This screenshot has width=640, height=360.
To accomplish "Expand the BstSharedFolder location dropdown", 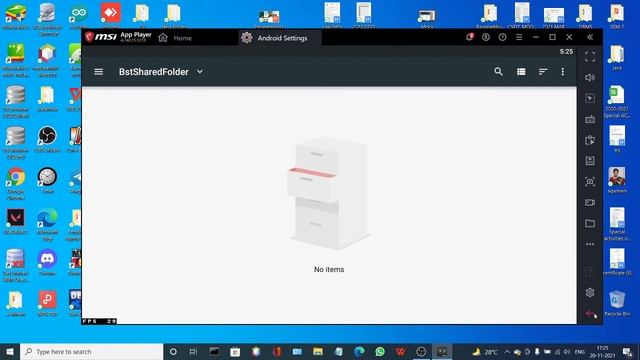I will (200, 72).
